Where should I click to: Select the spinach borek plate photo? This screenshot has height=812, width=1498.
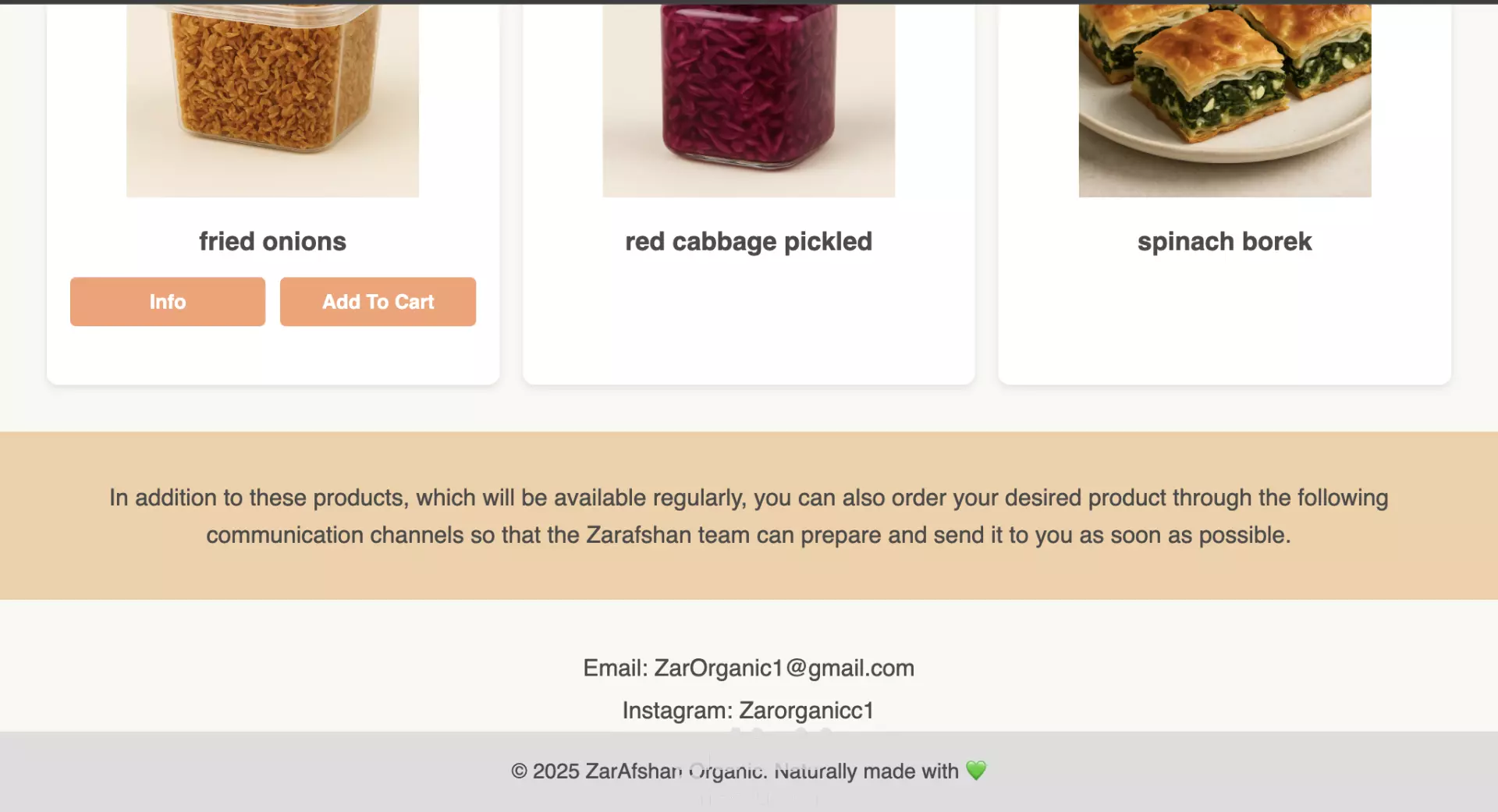[x=1225, y=99]
